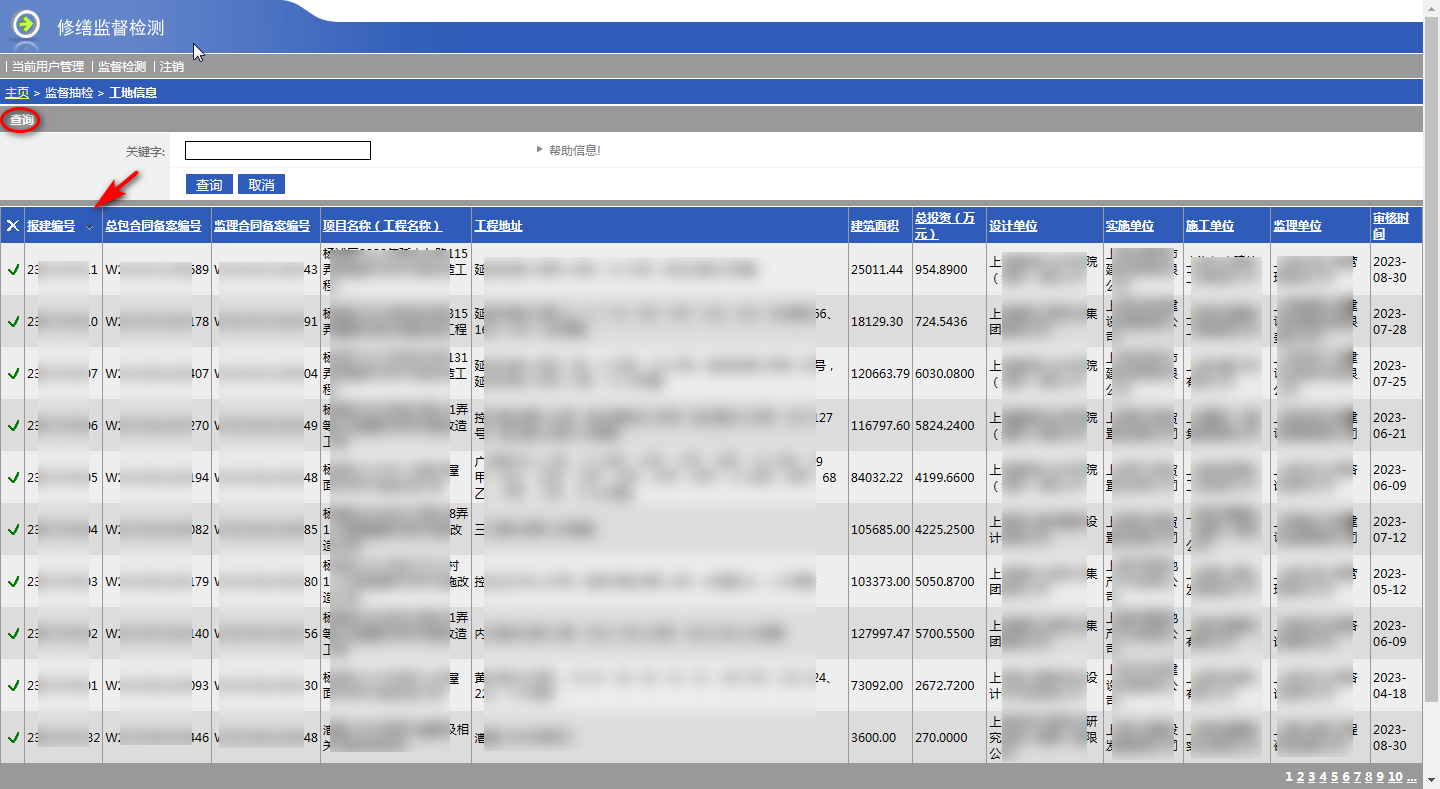Screen dimensions: 1440x789
Task: Click total investment value 4199.6600
Action: coord(944,478)
